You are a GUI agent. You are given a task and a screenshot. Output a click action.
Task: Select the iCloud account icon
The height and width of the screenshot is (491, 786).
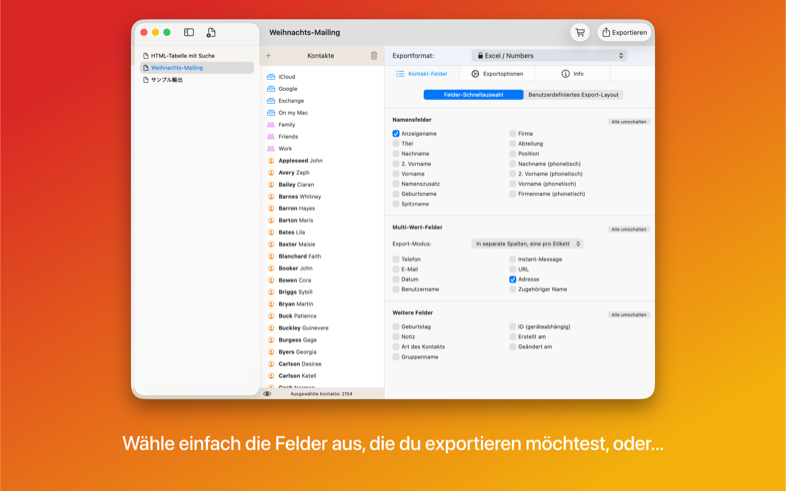(271, 77)
